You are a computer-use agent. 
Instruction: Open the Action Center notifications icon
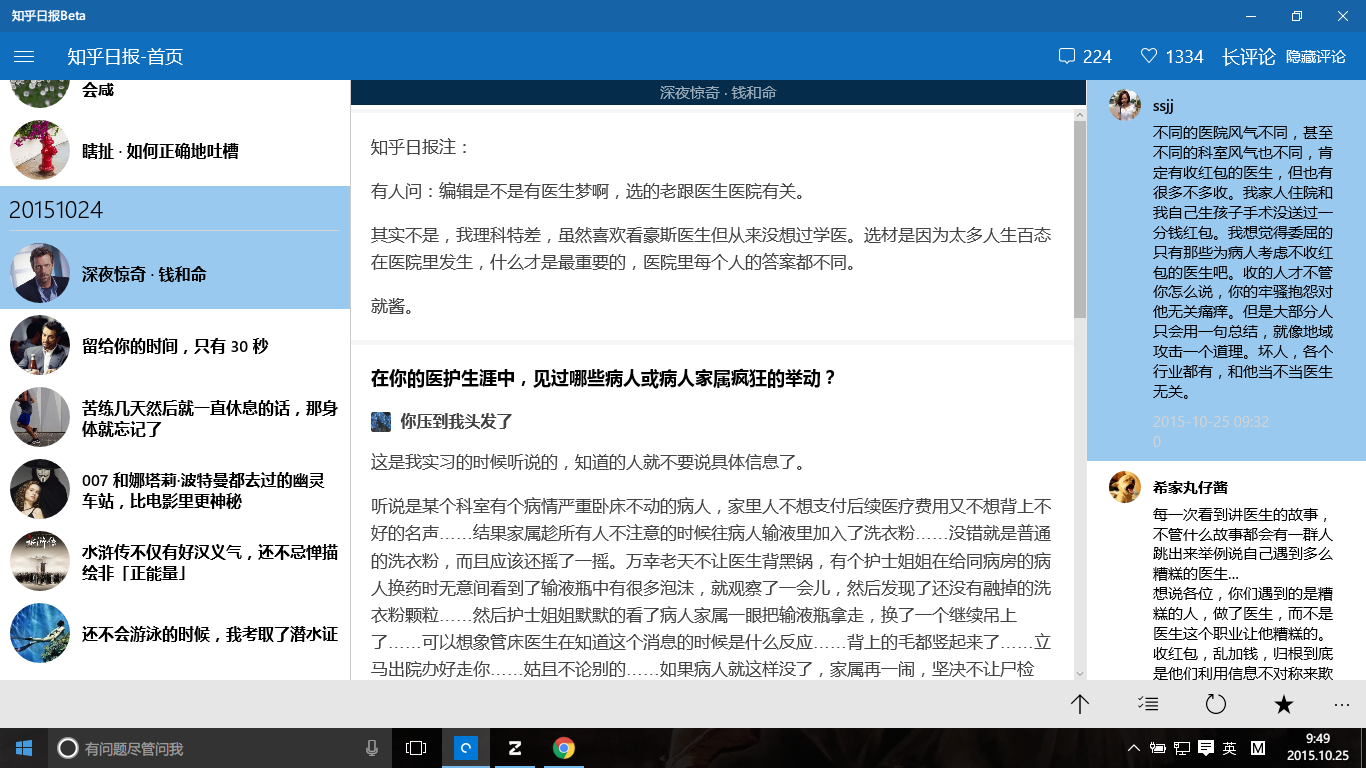[1205, 748]
